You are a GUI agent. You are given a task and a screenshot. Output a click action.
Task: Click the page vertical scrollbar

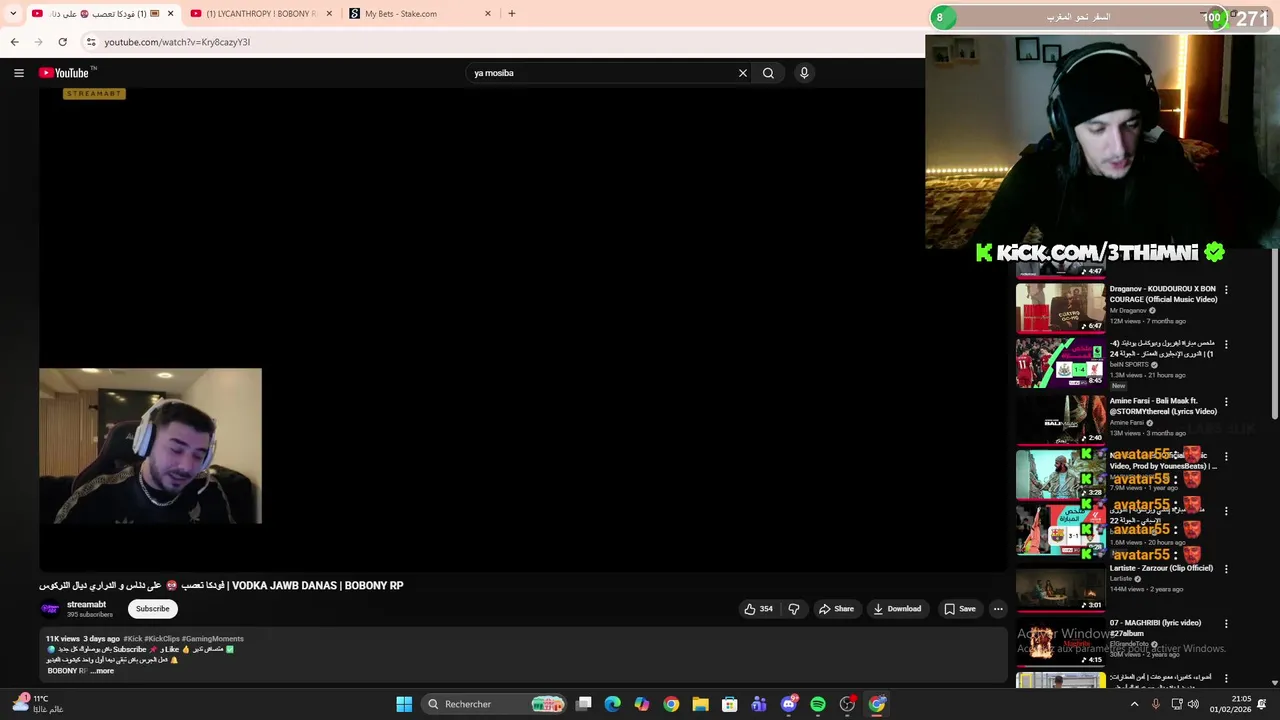coord(1274,335)
